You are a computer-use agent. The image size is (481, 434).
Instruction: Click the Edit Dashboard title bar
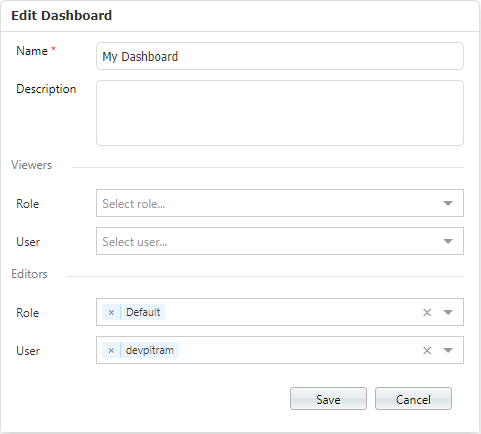(x=240, y=16)
